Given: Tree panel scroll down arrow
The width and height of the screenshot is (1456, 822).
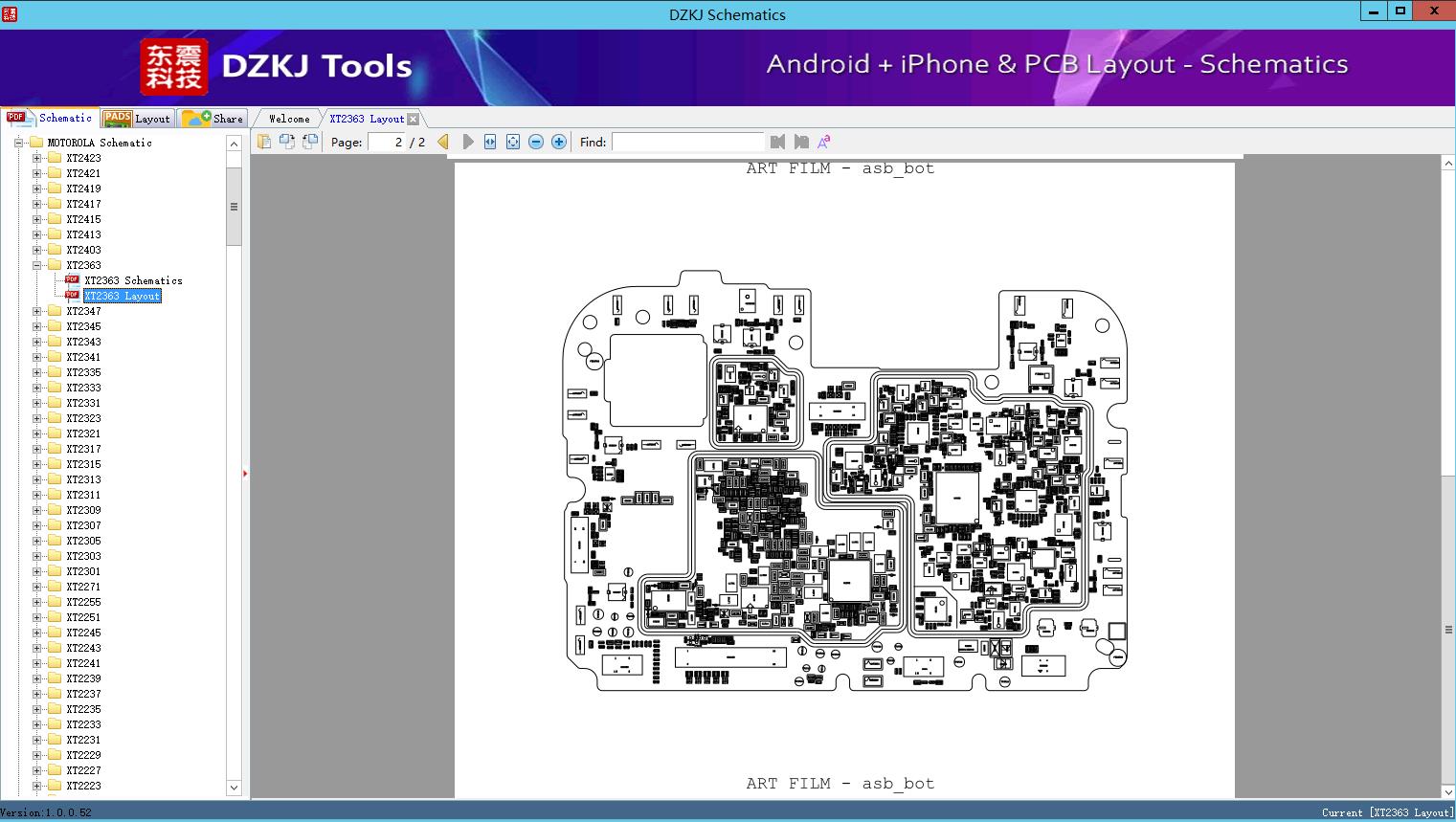Looking at the screenshot, I should point(234,788).
